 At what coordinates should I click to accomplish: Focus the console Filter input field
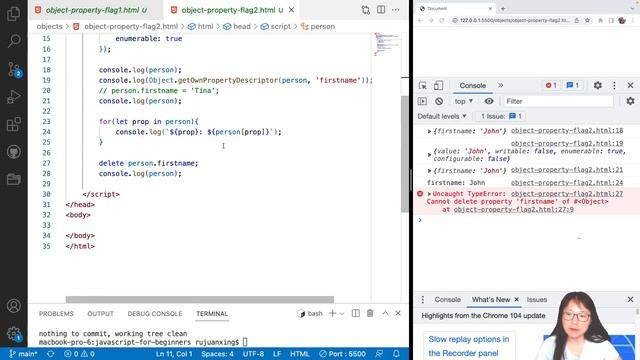558,101
